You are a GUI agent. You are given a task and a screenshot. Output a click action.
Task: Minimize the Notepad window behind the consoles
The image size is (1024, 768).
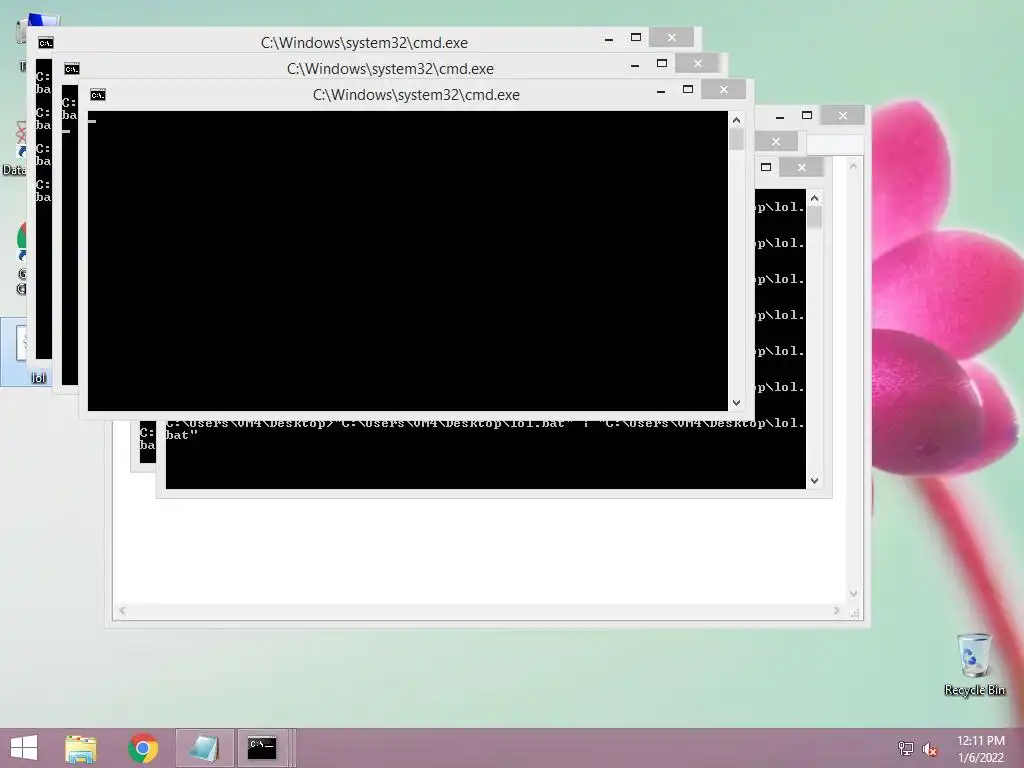(x=780, y=116)
